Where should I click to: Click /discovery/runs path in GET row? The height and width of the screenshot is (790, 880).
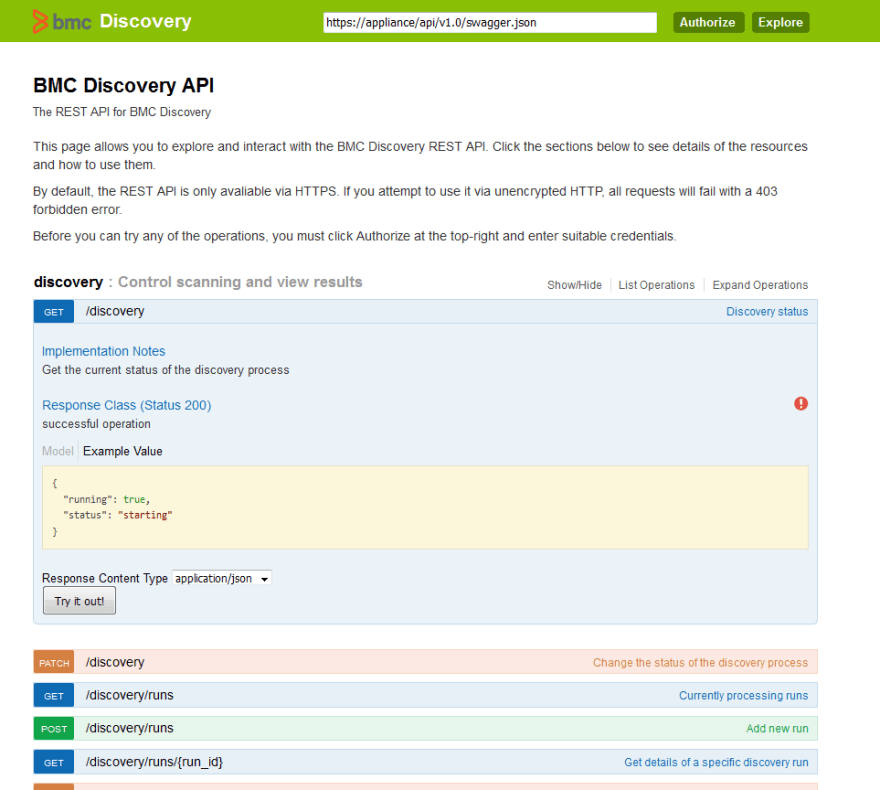[130, 695]
